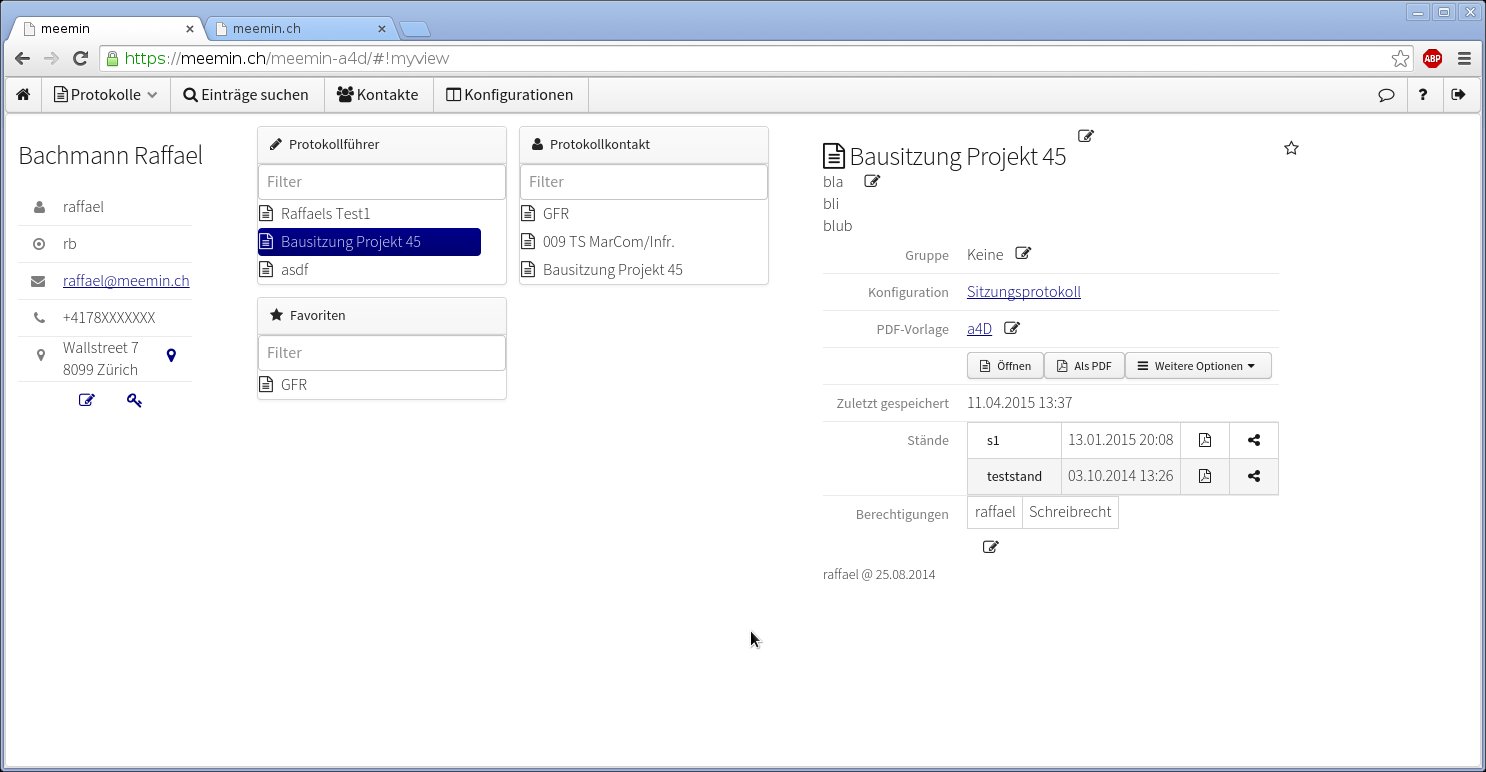Click the teststand stand name
Image resolution: width=1486 pixels, height=772 pixels.
[x=1014, y=476]
